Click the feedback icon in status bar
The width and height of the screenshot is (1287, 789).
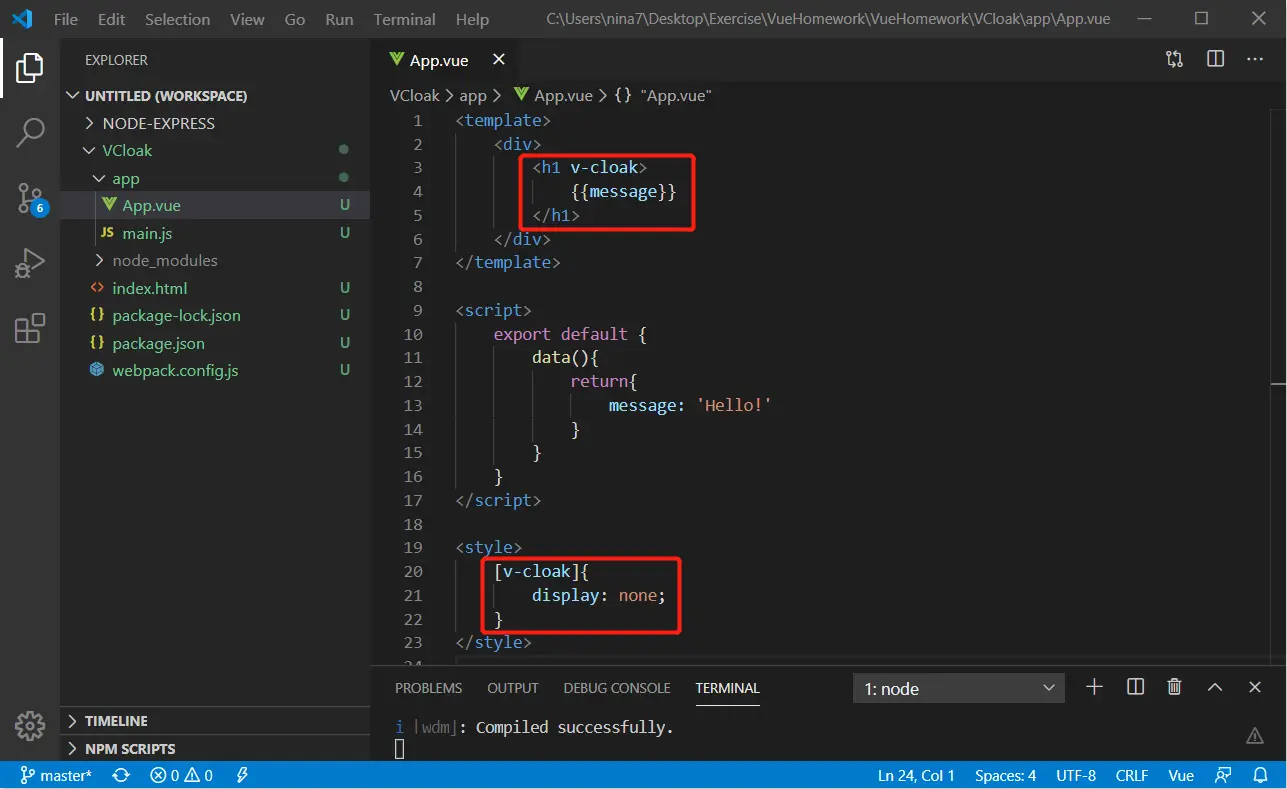(x=1223, y=775)
